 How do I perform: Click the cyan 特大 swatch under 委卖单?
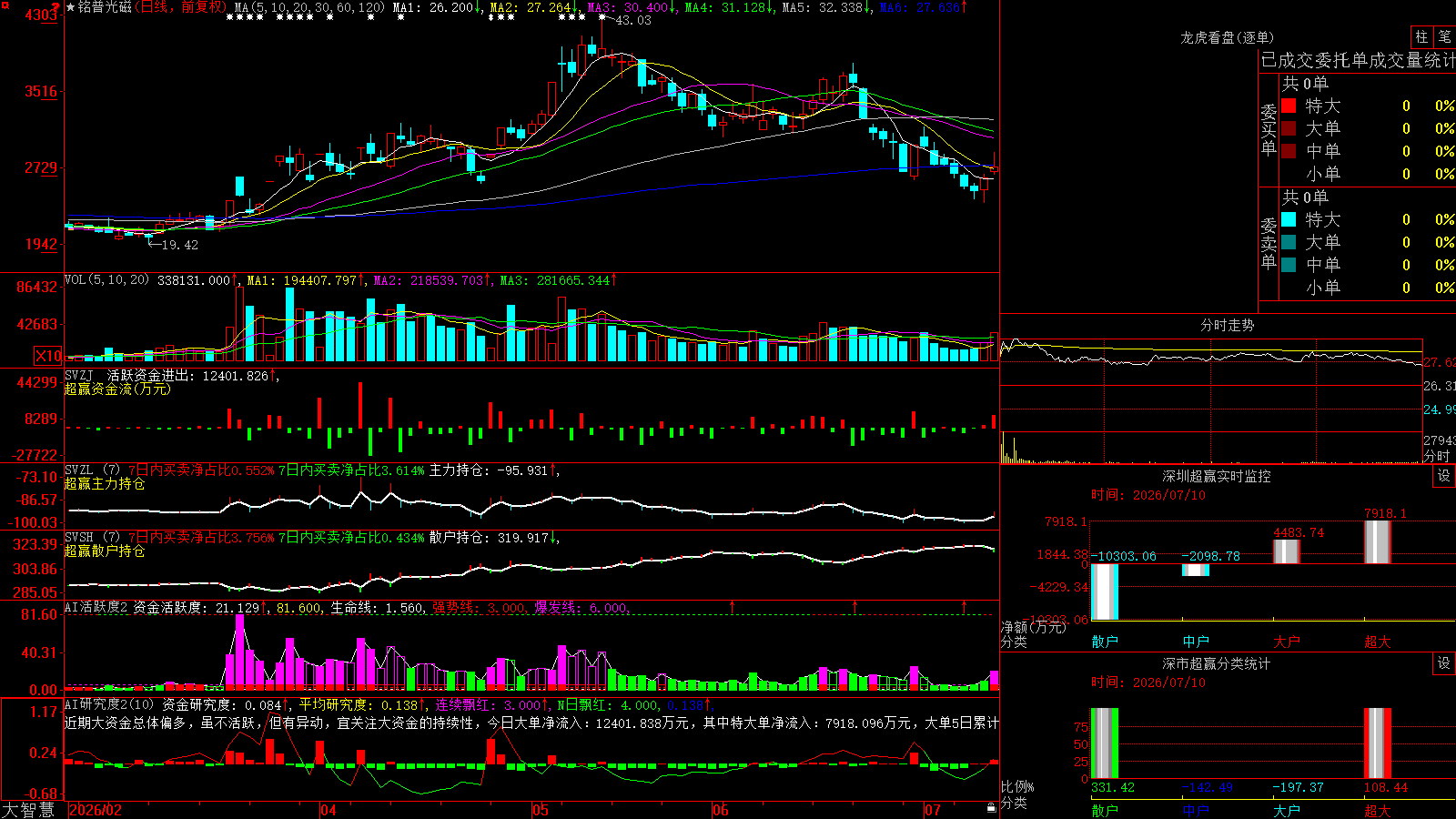(x=1289, y=219)
